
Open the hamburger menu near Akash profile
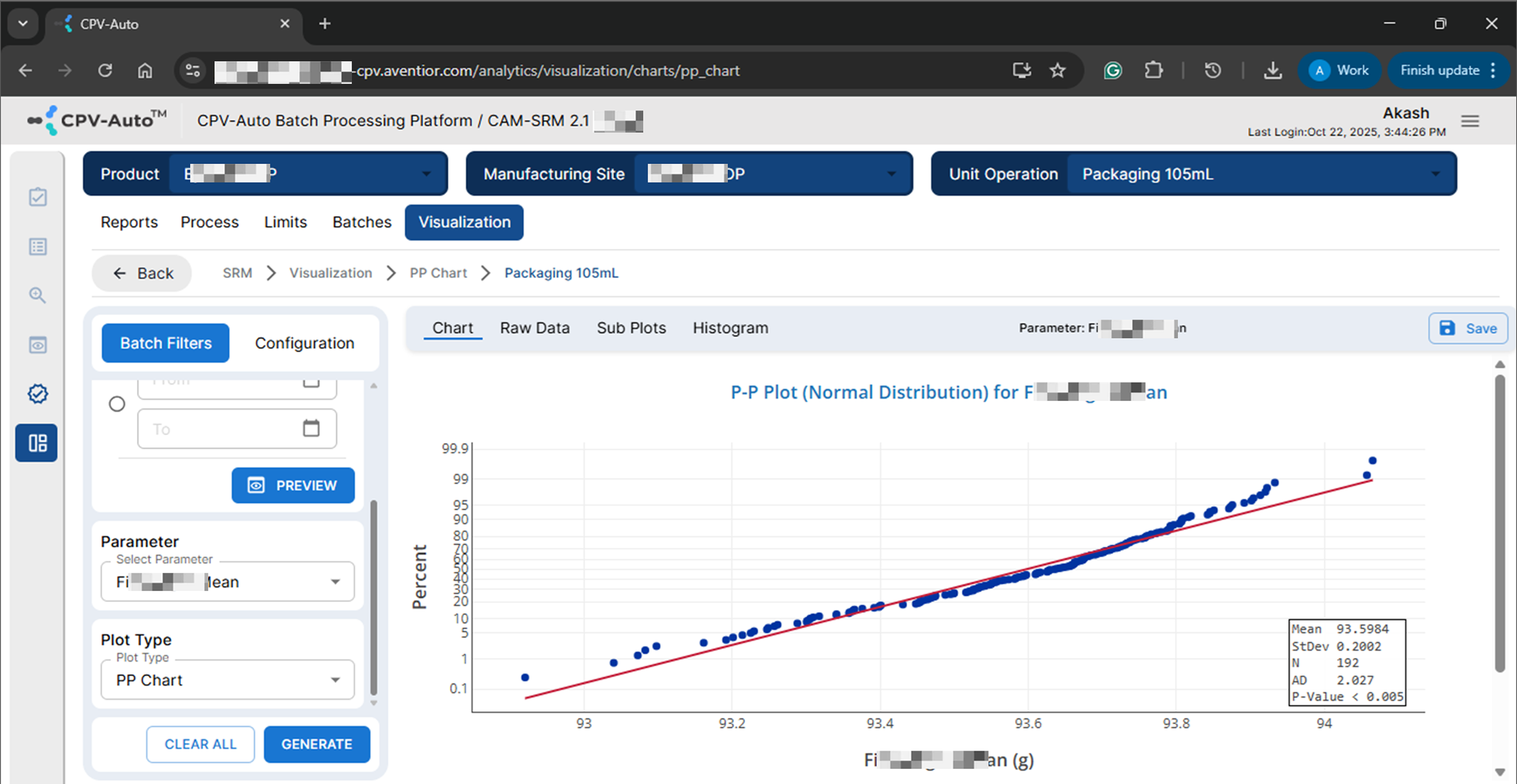pyautogui.click(x=1470, y=121)
